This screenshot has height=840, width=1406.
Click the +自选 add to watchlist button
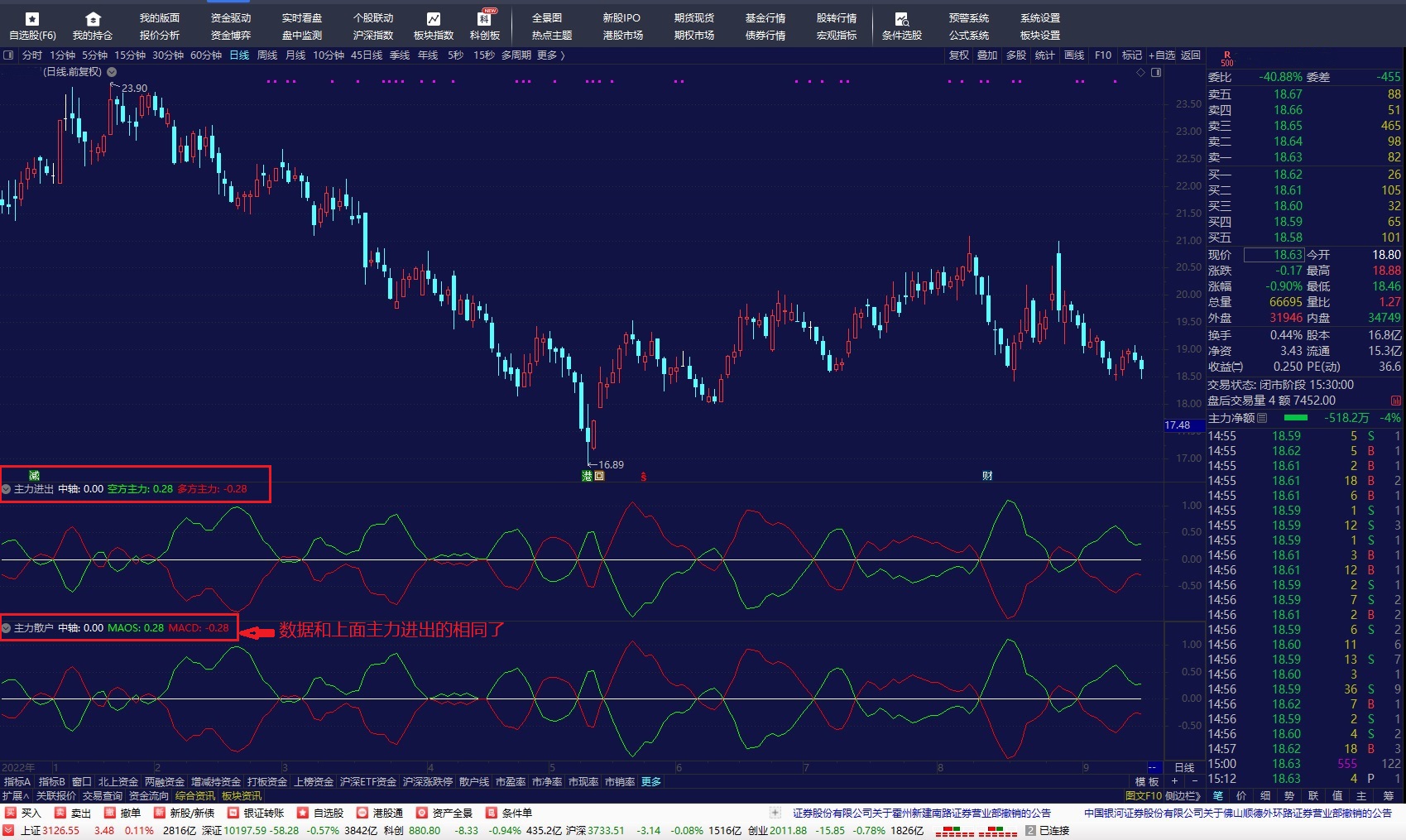click(1161, 55)
